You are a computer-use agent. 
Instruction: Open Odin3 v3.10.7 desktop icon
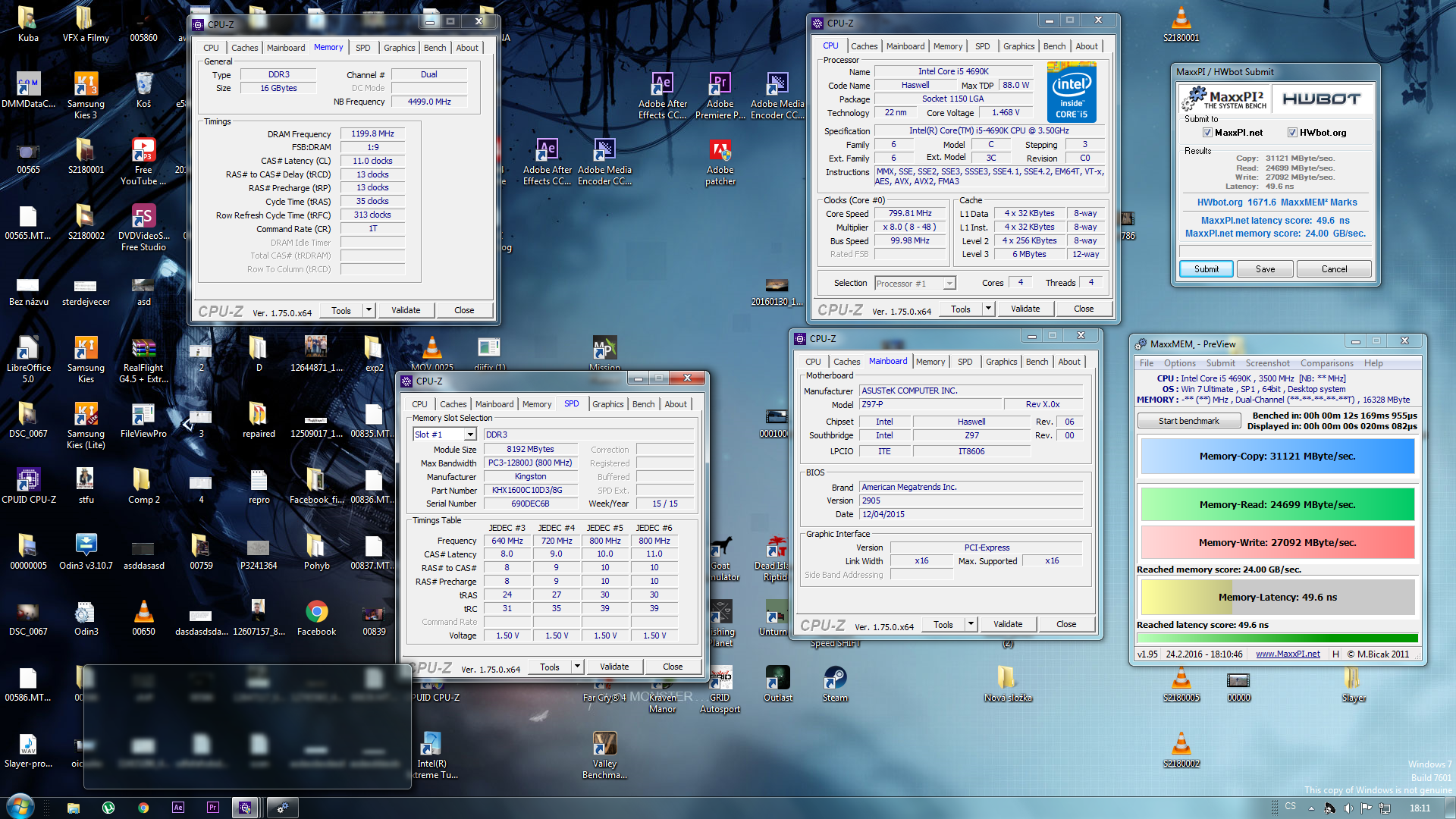coord(86,552)
